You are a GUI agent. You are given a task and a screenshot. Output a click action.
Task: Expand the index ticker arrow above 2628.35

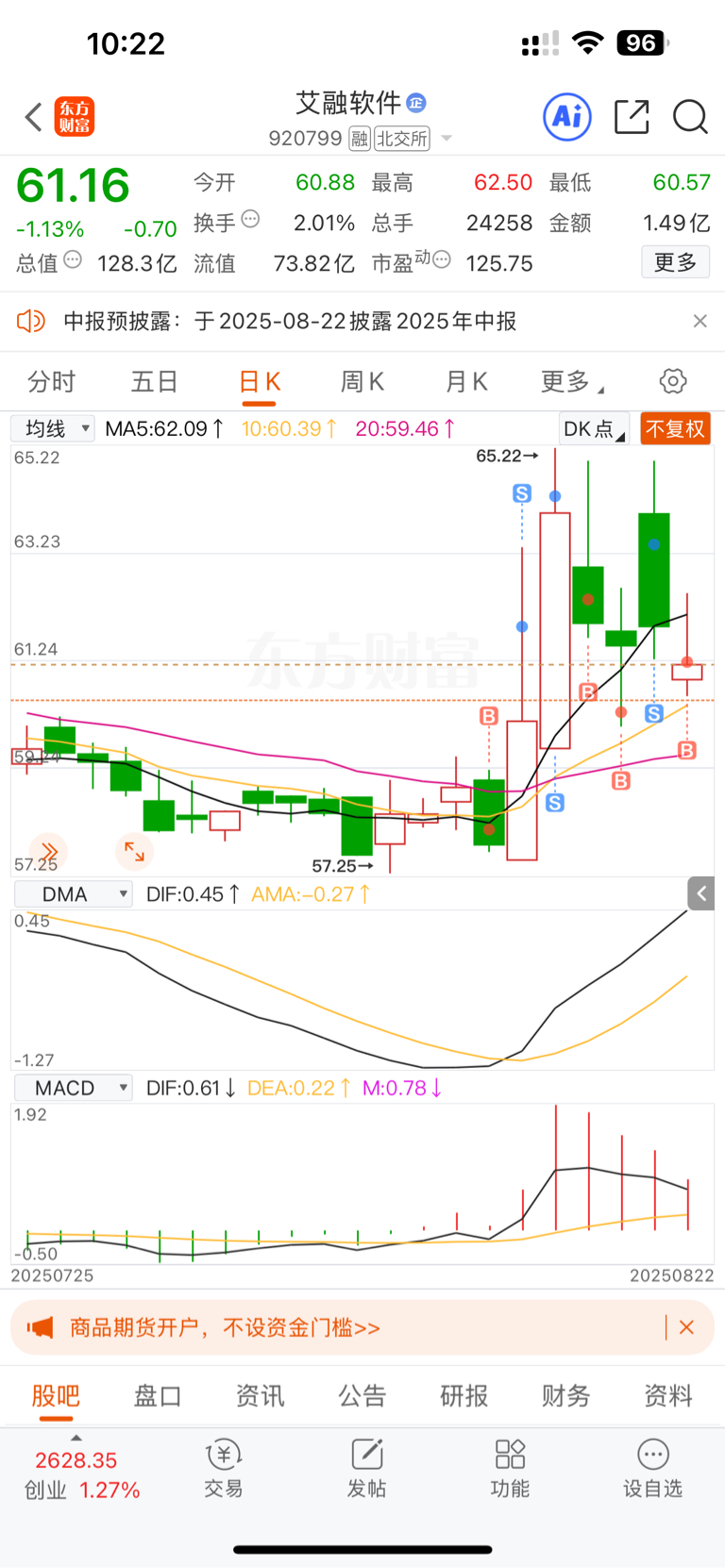[x=76, y=1438]
